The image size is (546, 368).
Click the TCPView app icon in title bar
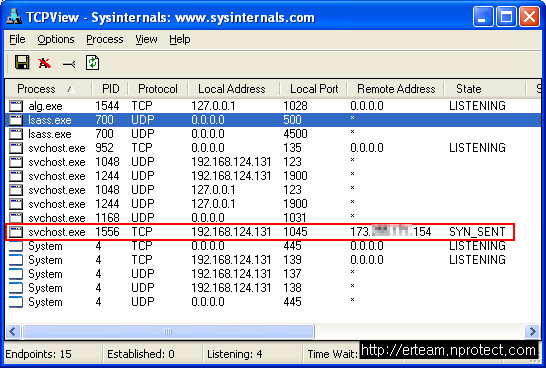14,17
